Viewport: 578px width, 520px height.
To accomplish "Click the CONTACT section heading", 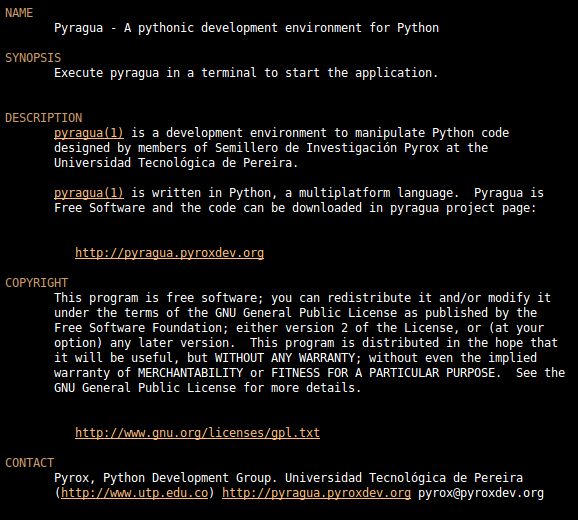I will click(x=29, y=463).
